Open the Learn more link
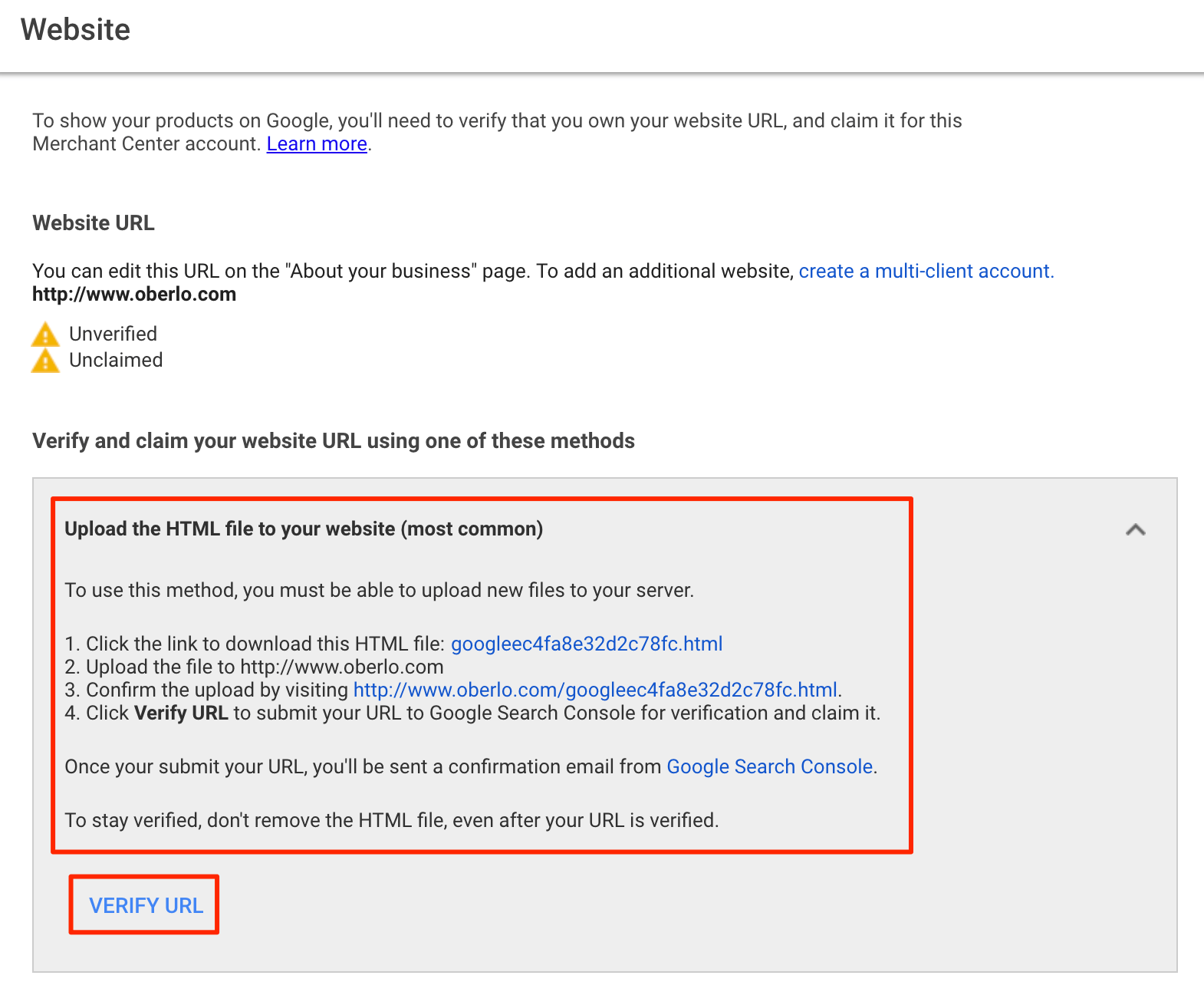 (317, 144)
